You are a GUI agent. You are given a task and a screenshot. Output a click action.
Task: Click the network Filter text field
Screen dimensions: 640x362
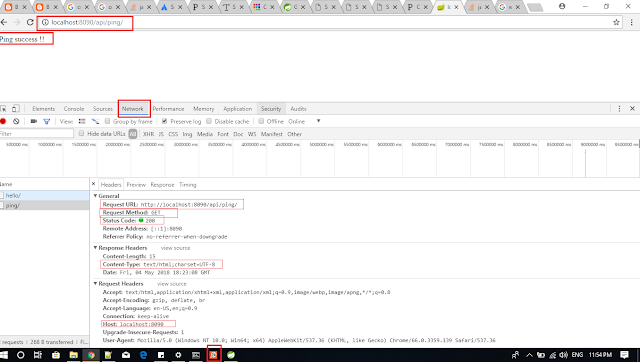[37, 133]
